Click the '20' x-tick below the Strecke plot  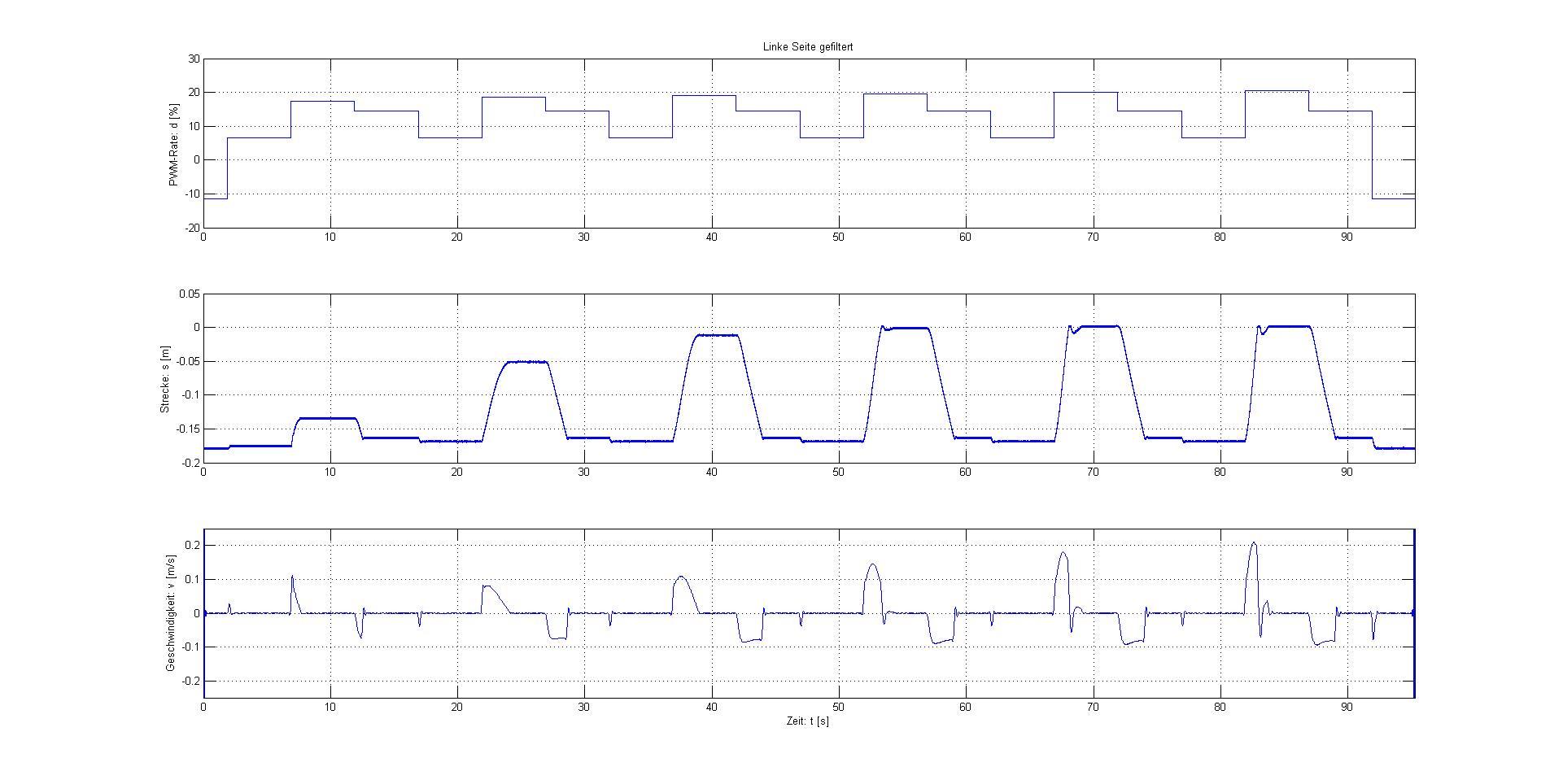457,472
